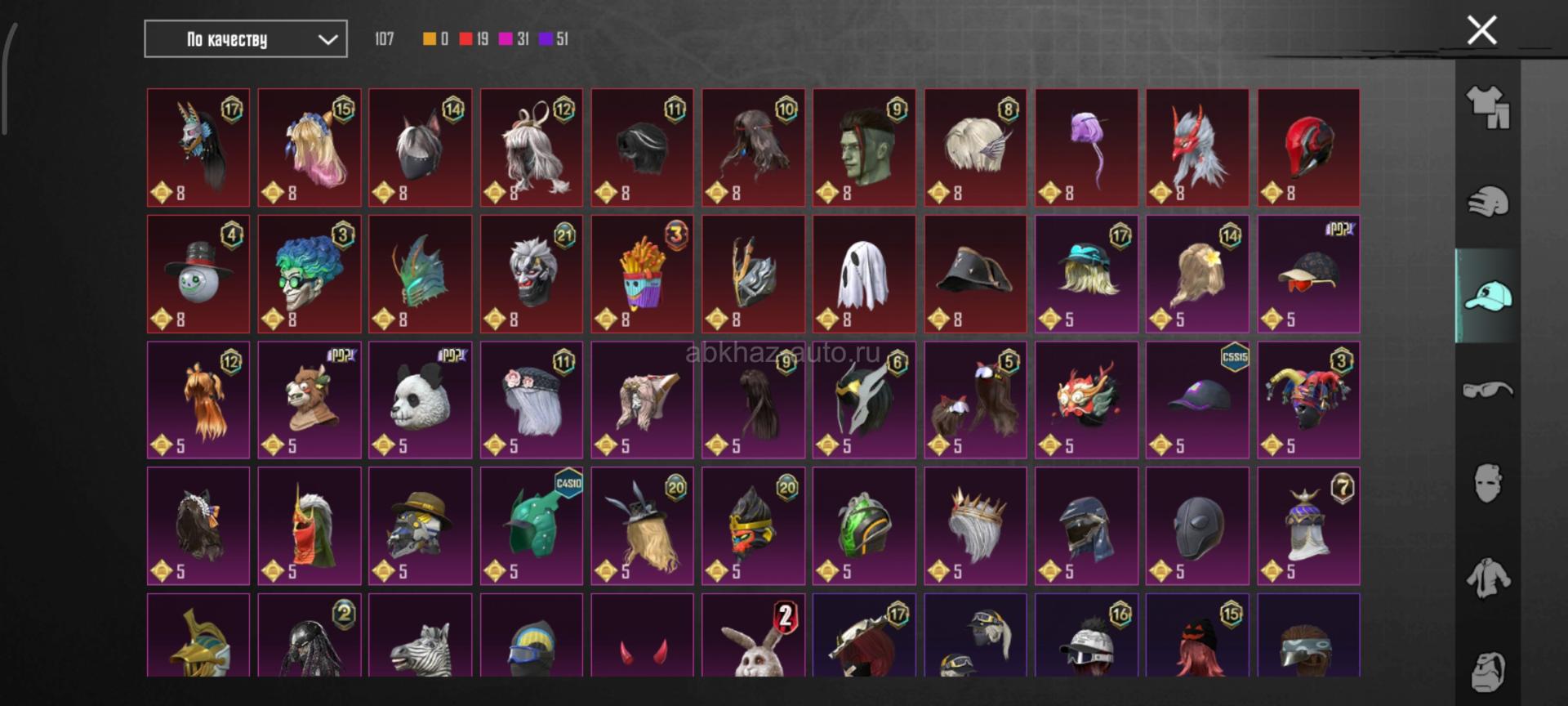Viewport: 1568px width, 706px height.
Task: Select the helmet category icon
Action: [x=1488, y=202]
